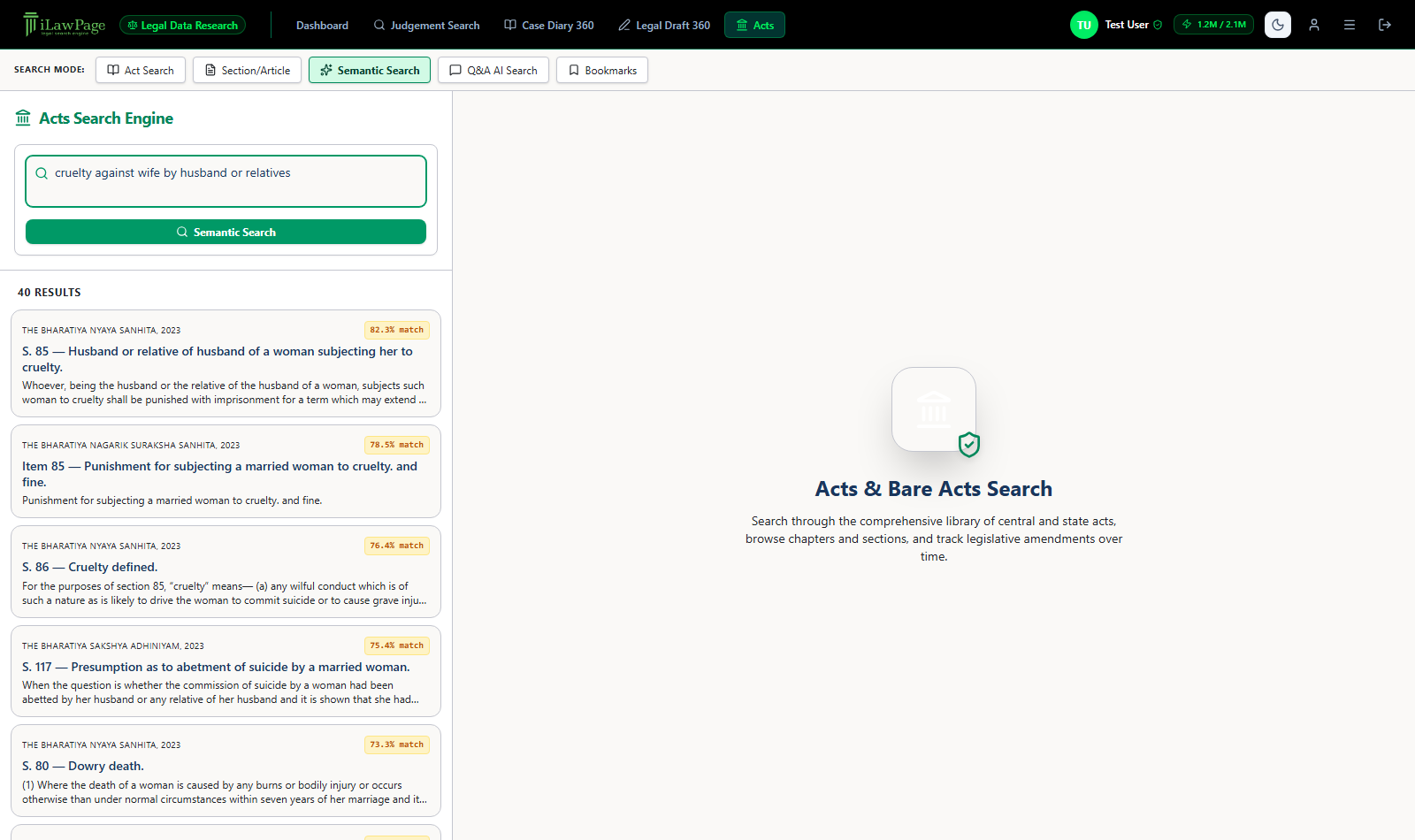Select Semantic Search mode tab

[370, 70]
